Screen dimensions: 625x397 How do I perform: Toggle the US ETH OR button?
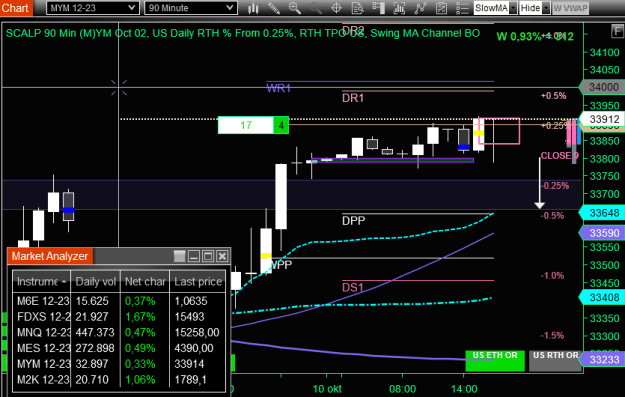(495, 361)
